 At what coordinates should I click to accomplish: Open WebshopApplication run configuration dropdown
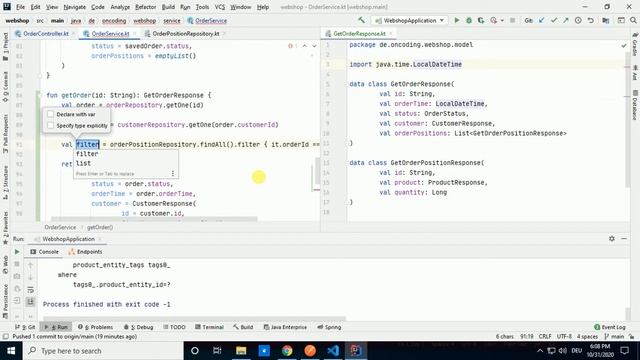[409, 20]
